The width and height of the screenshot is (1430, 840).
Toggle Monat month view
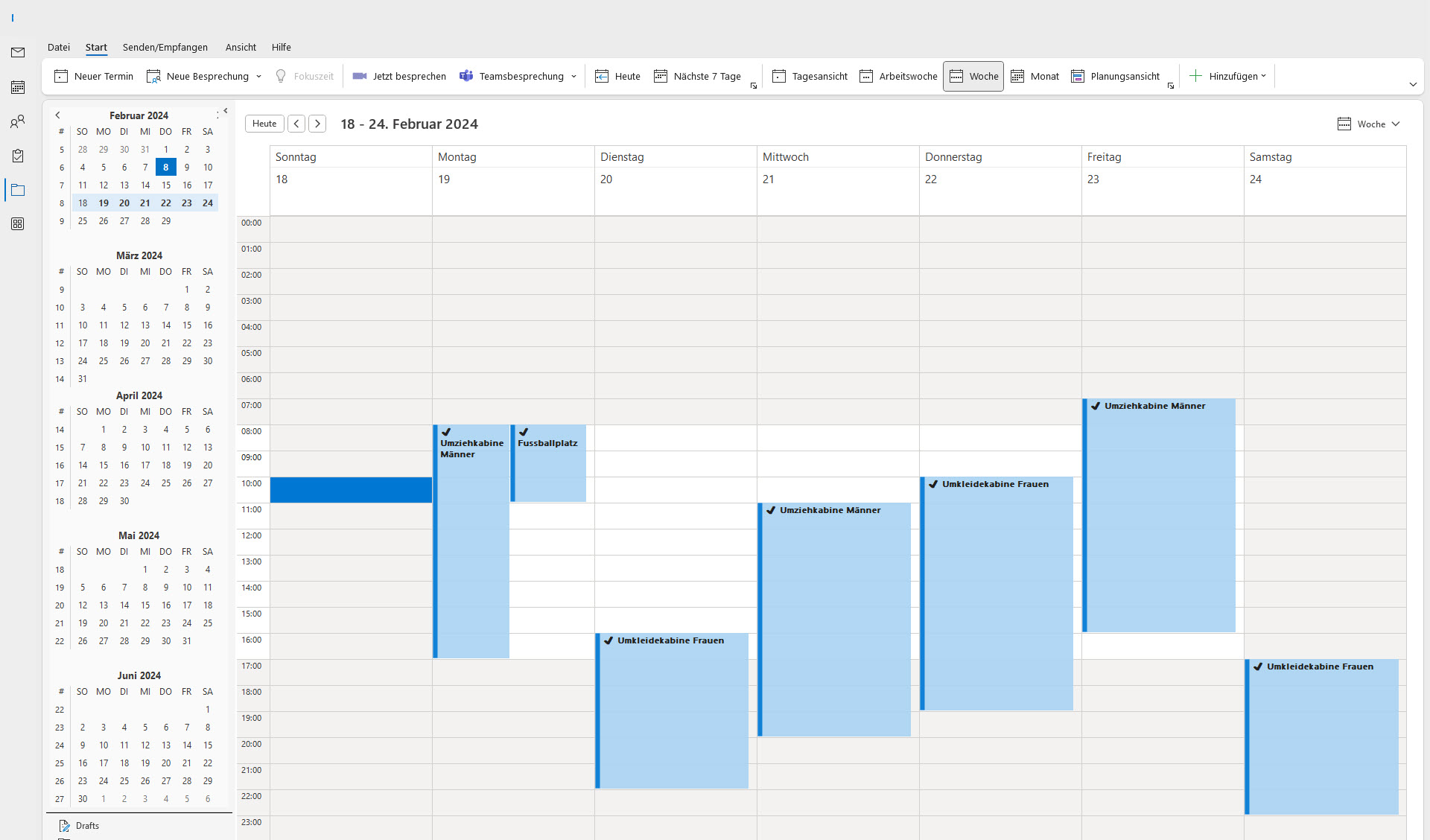(x=1035, y=76)
